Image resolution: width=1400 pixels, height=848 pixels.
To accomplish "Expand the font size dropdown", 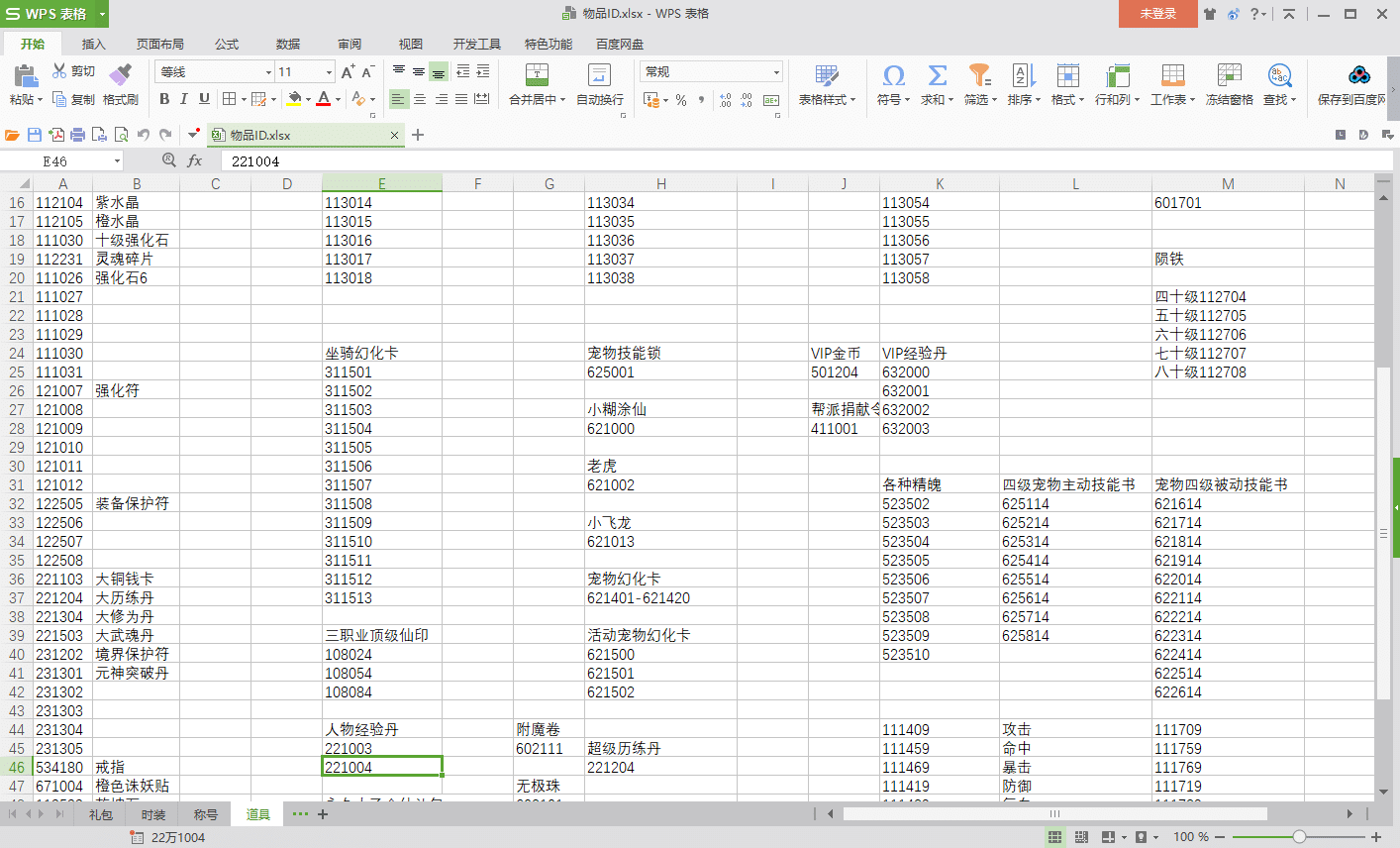I will point(329,72).
